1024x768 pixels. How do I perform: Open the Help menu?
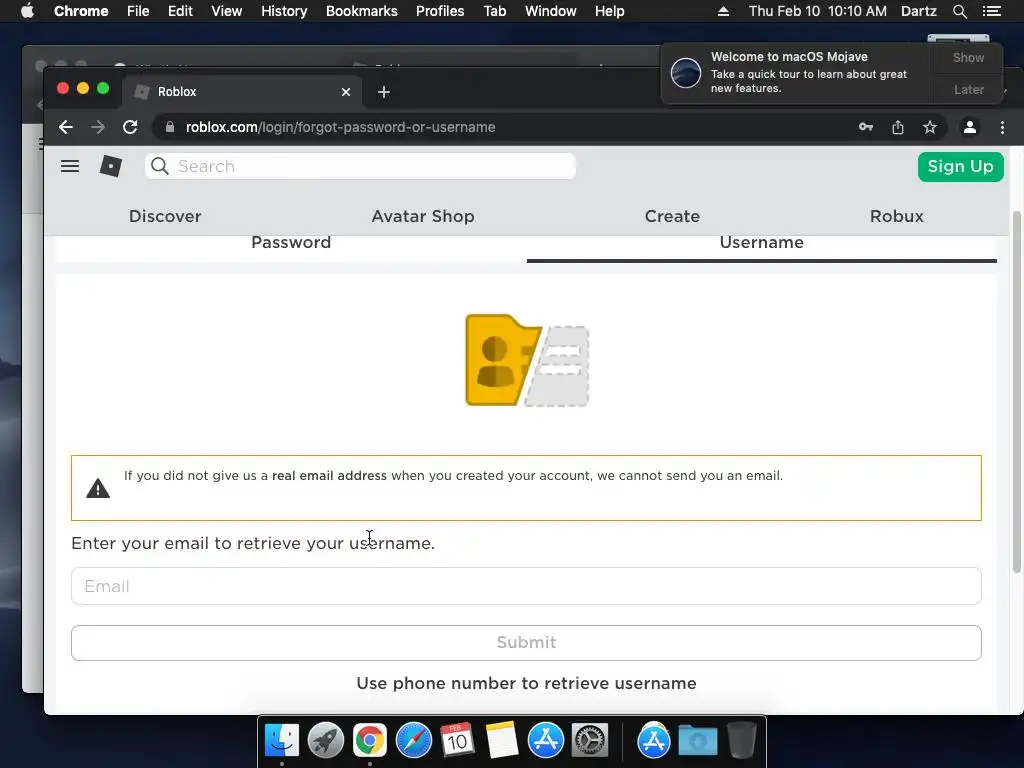(609, 11)
